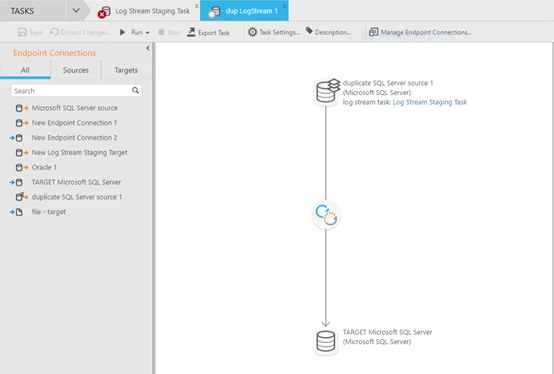Viewport: 554px width, 374px height.
Task: Select New Endpoint Connection 1
Action: (x=74, y=123)
